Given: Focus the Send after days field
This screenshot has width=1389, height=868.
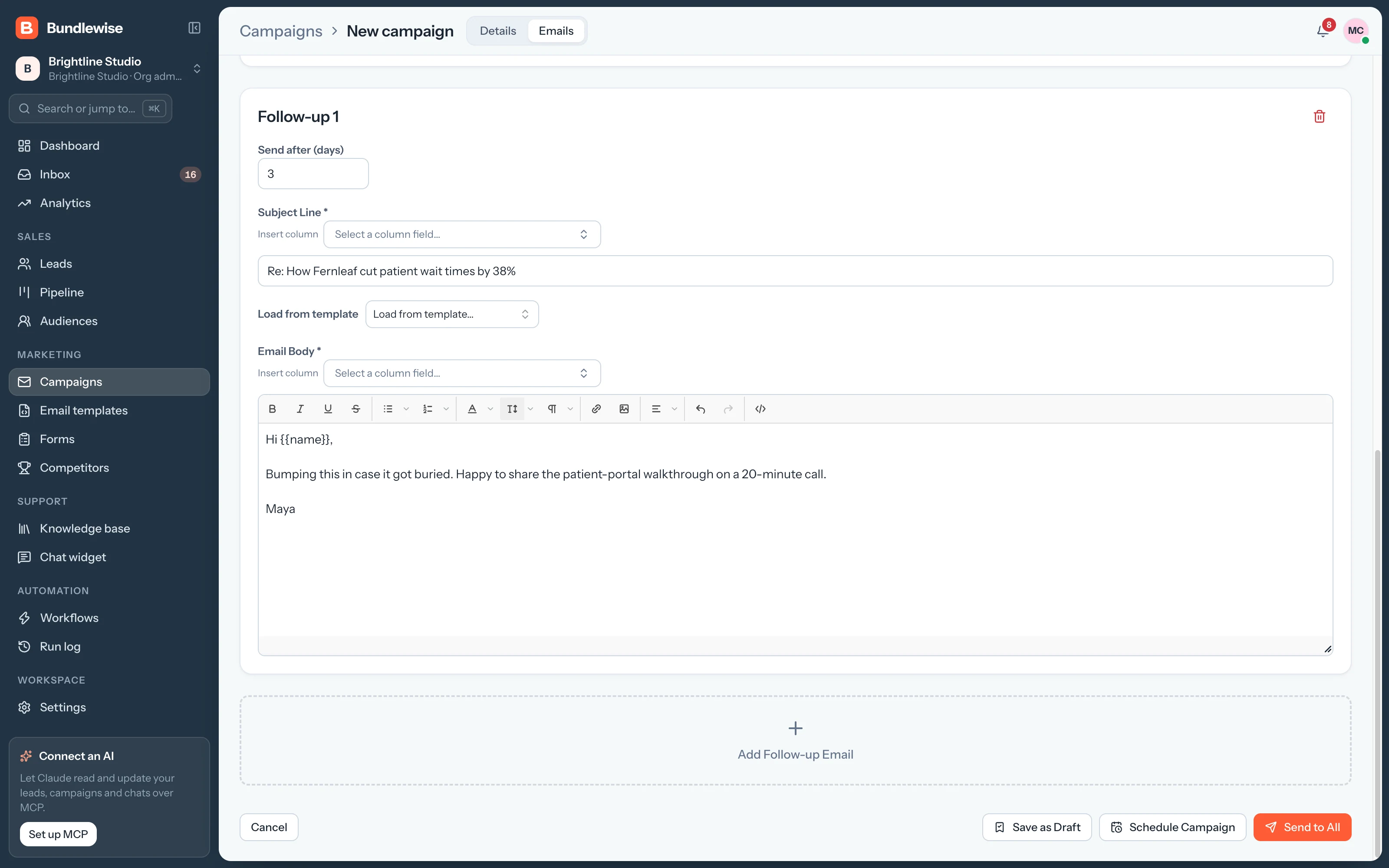Looking at the screenshot, I should coord(313,174).
